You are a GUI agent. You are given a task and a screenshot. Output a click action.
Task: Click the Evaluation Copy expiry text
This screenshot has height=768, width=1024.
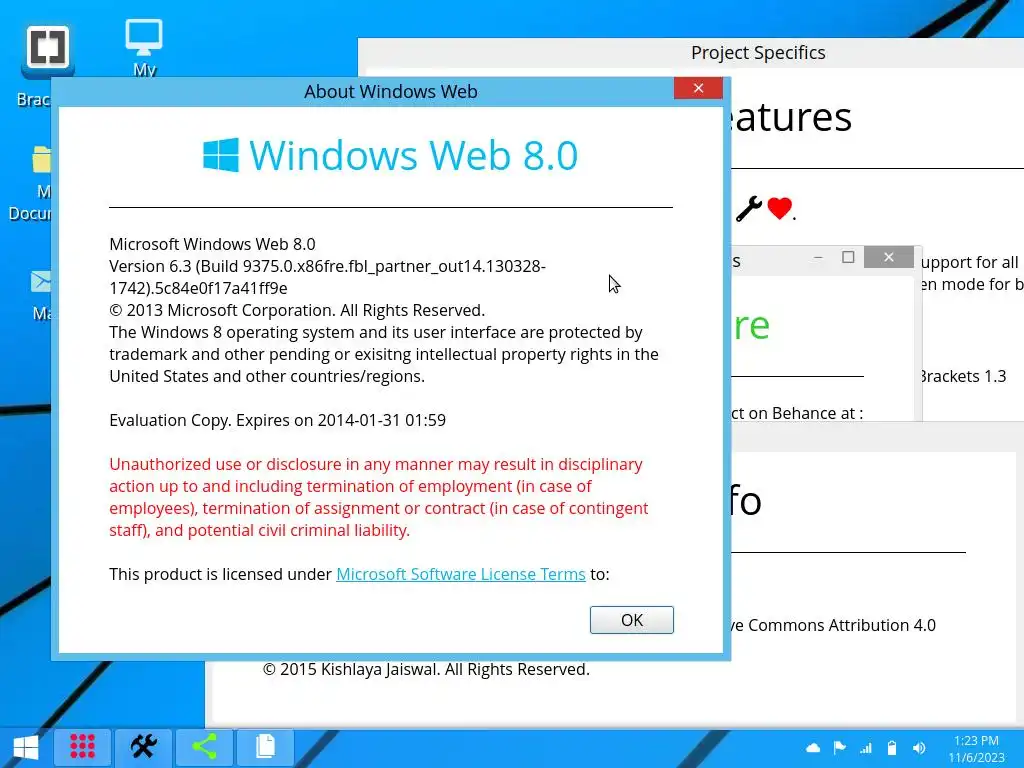tap(278, 420)
